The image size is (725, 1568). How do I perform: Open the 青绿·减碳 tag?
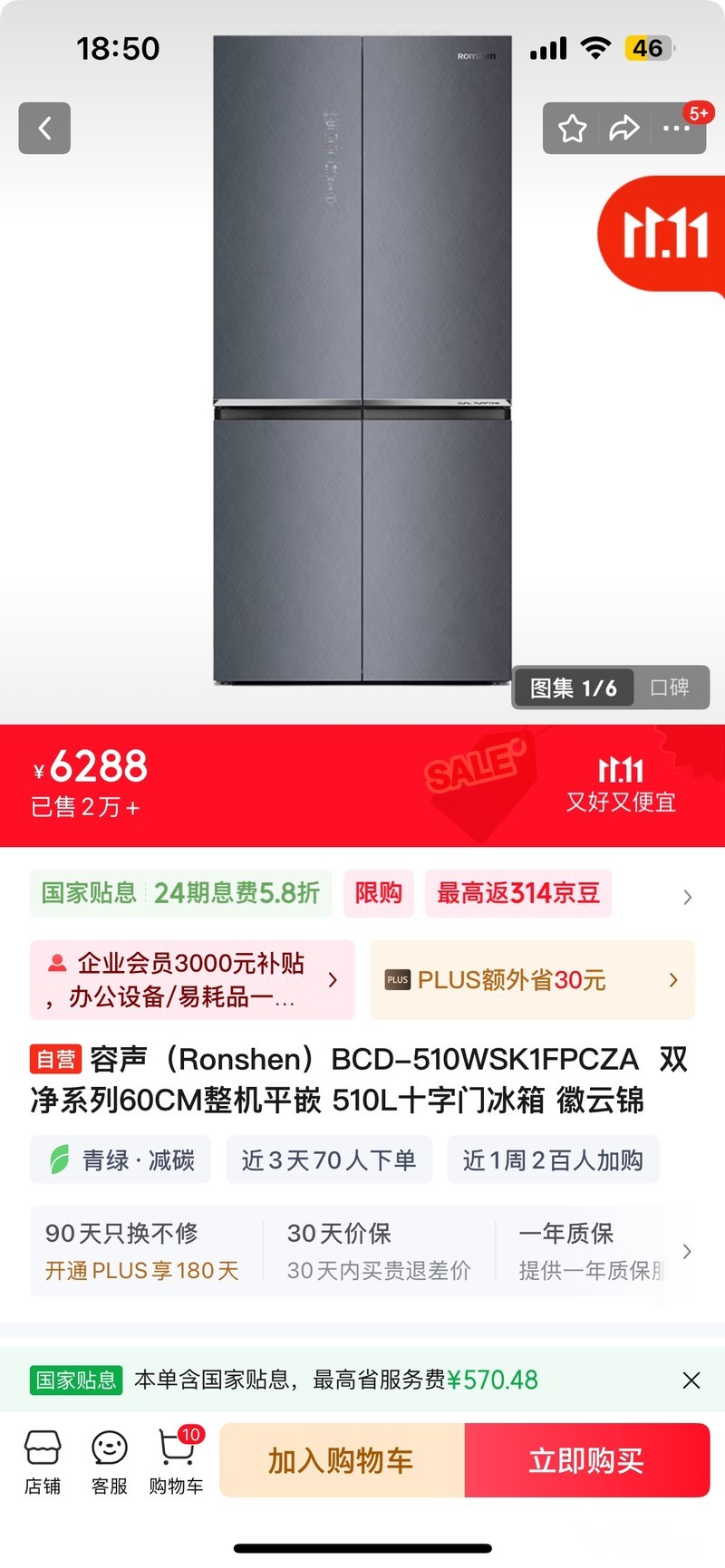pos(121,1159)
